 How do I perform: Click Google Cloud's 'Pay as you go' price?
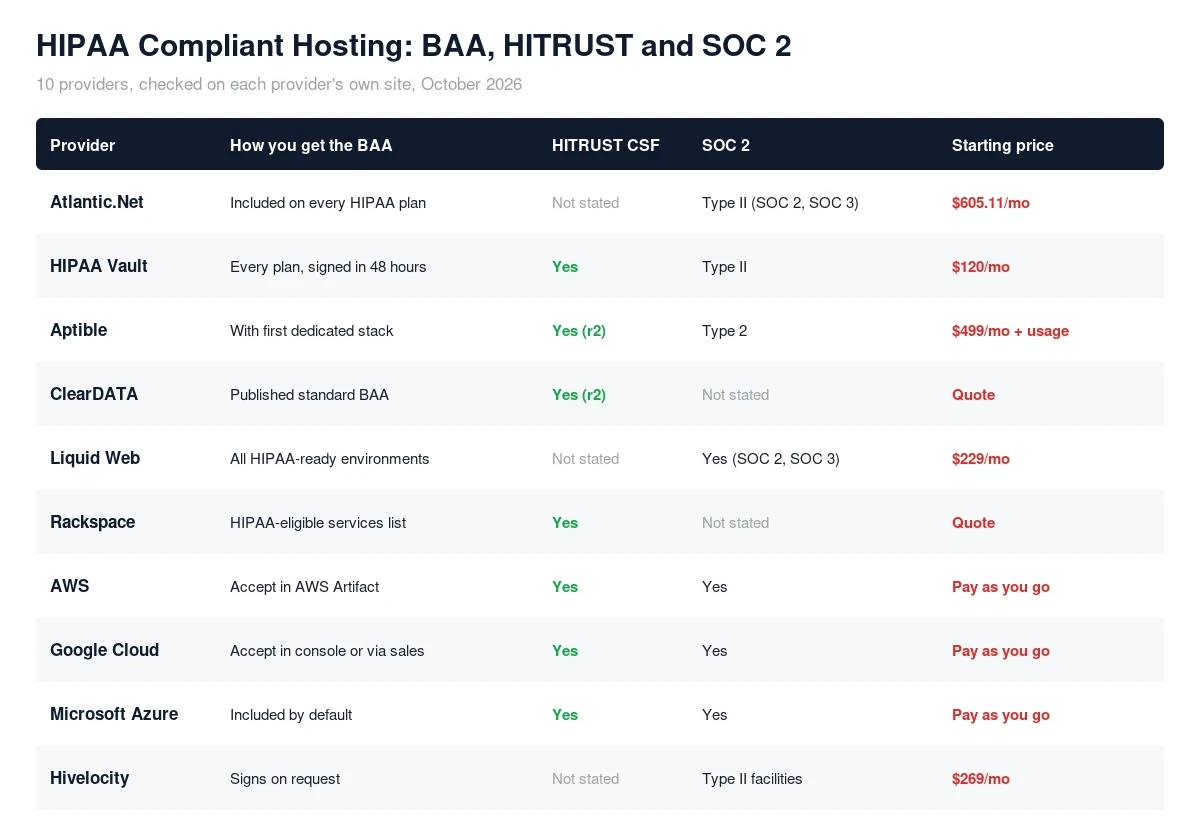(x=1001, y=651)
